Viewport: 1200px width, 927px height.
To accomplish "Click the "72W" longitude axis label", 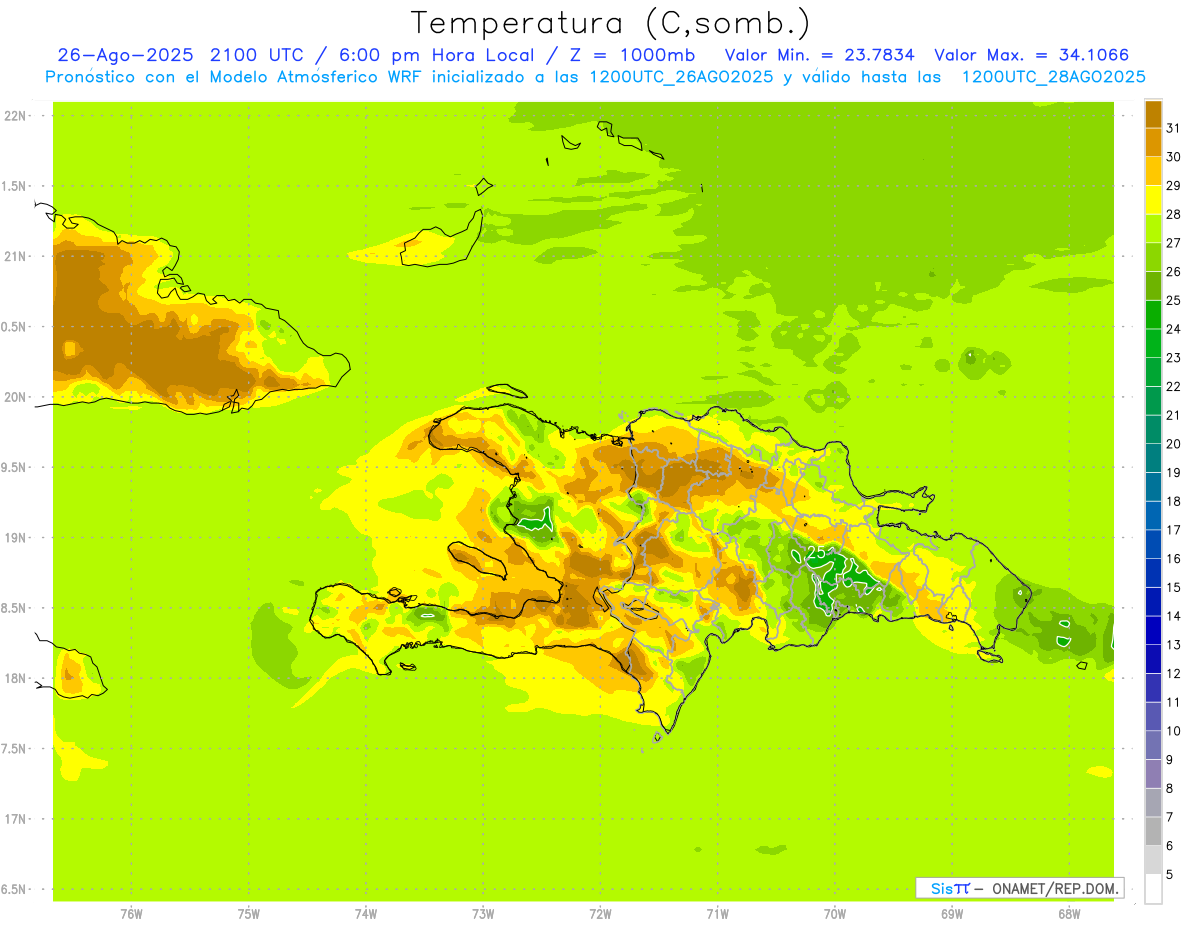I will pos(600,914).
